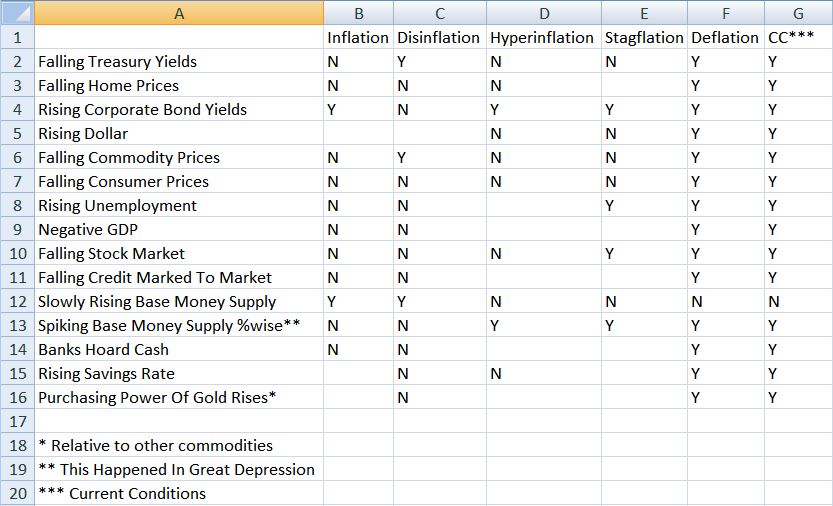Select column E header

coord(644,13)
